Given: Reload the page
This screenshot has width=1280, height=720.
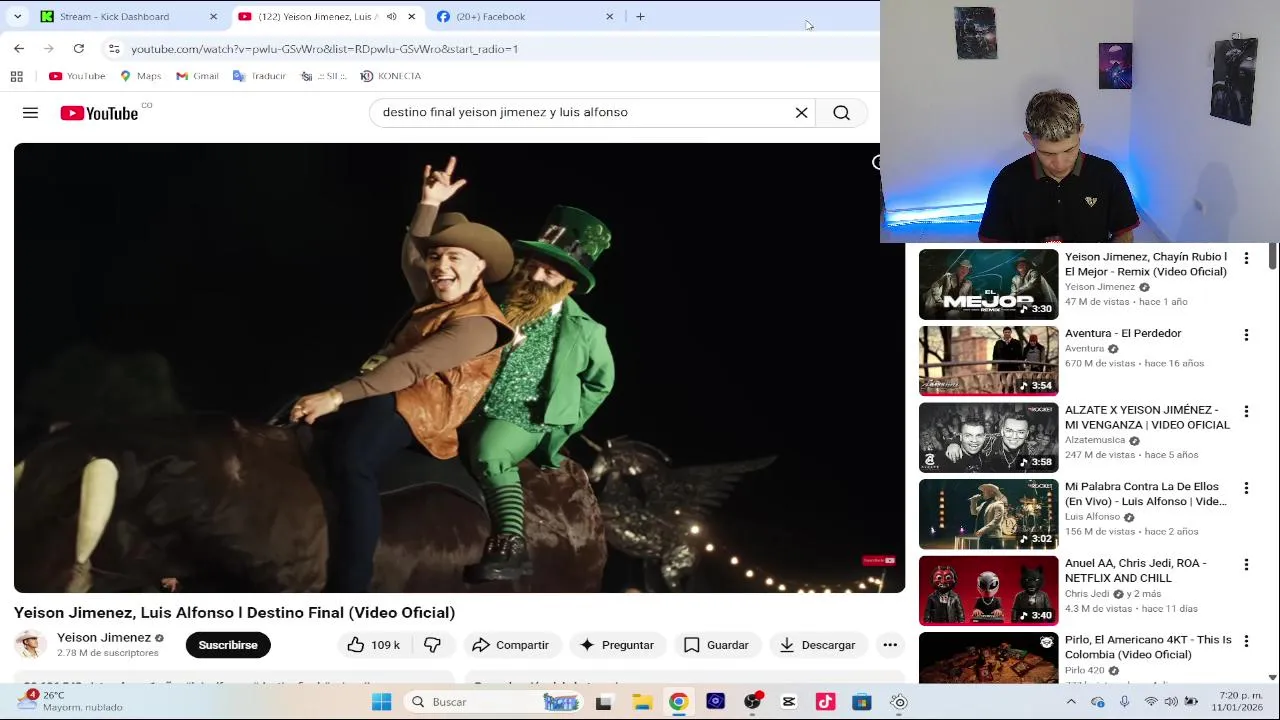Looking at the screenshot, I should click(78, 48).
